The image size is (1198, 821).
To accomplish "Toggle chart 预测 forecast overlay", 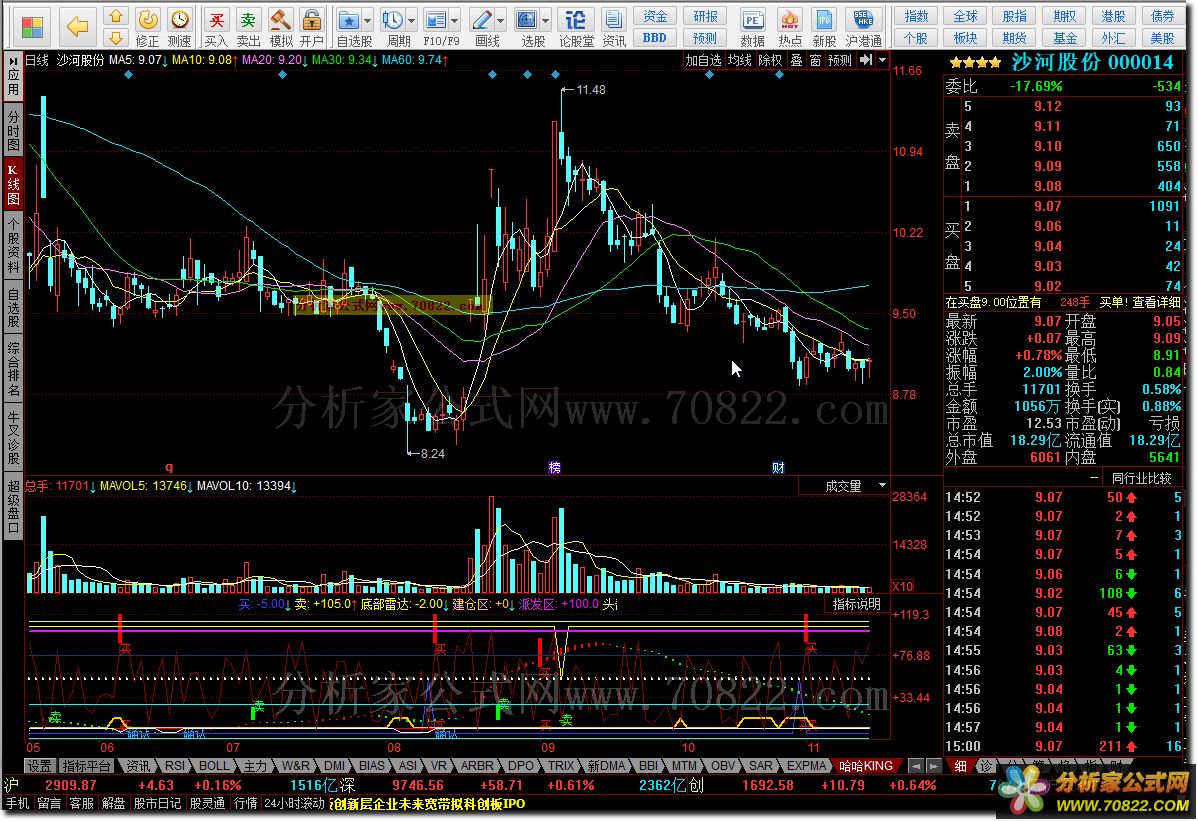I will click(840, 60).
